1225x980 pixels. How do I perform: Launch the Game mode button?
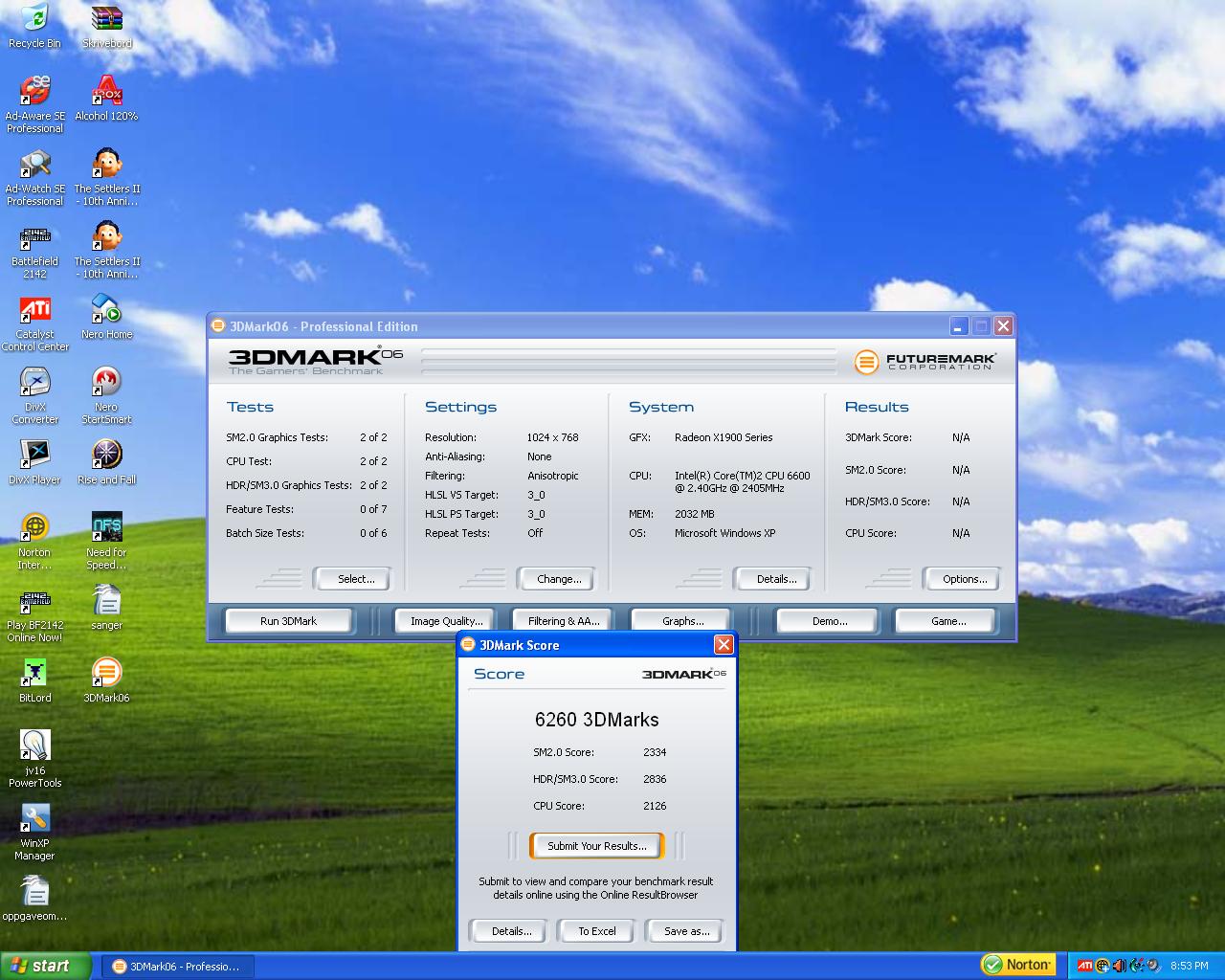click(x=947, y=621)
